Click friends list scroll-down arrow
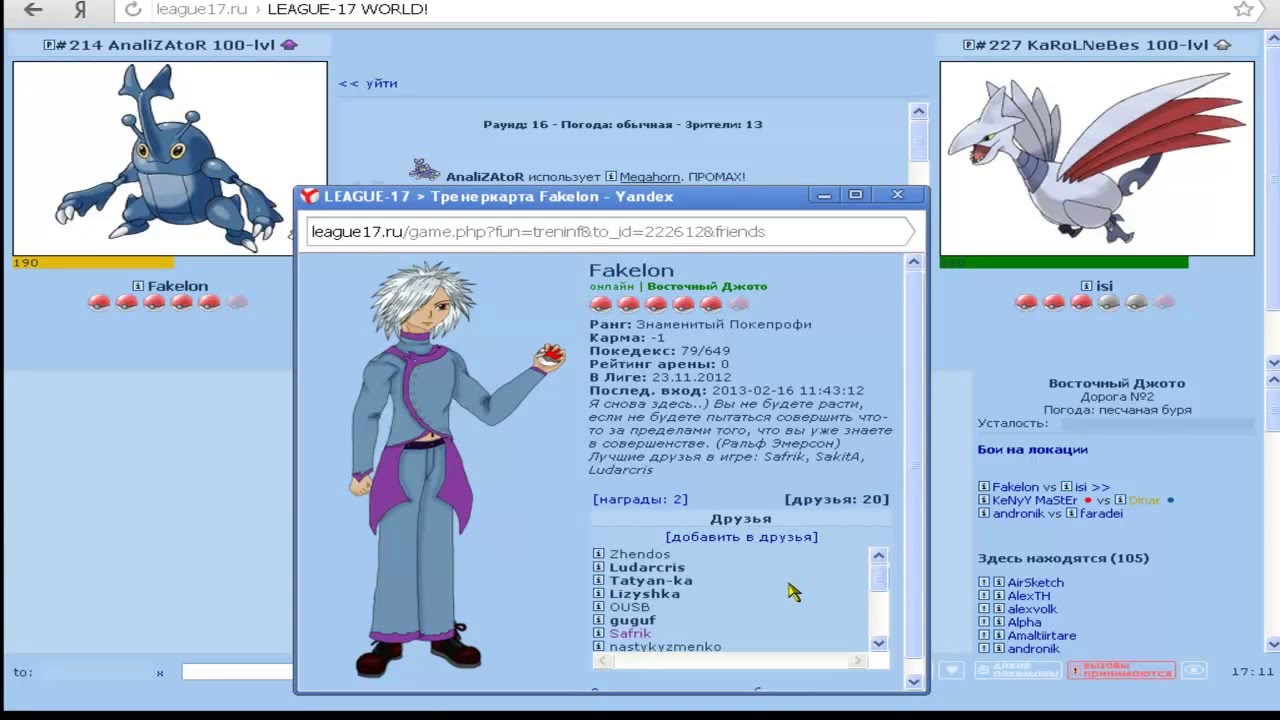 (x=879, y=643)
